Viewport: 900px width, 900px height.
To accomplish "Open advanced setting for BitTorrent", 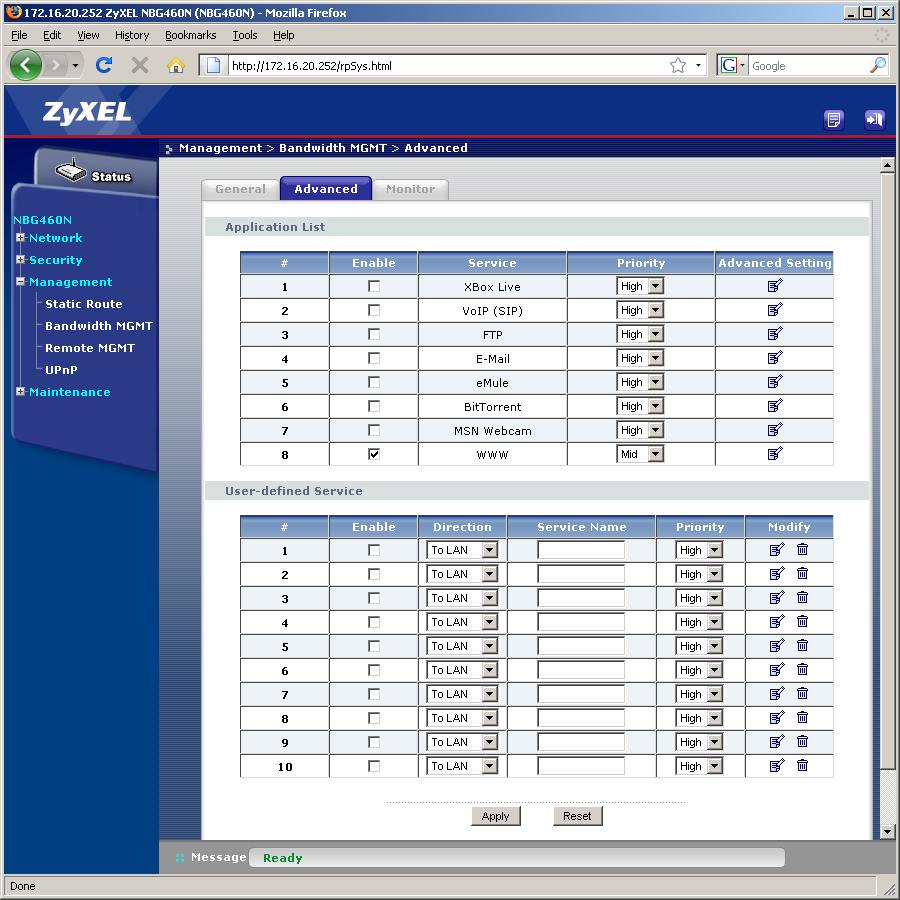I will [775, 406].
